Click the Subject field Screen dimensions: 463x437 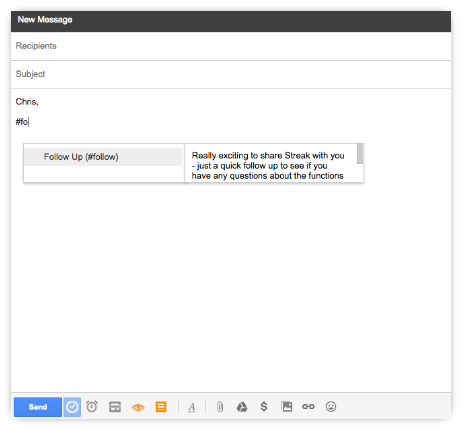231,74
